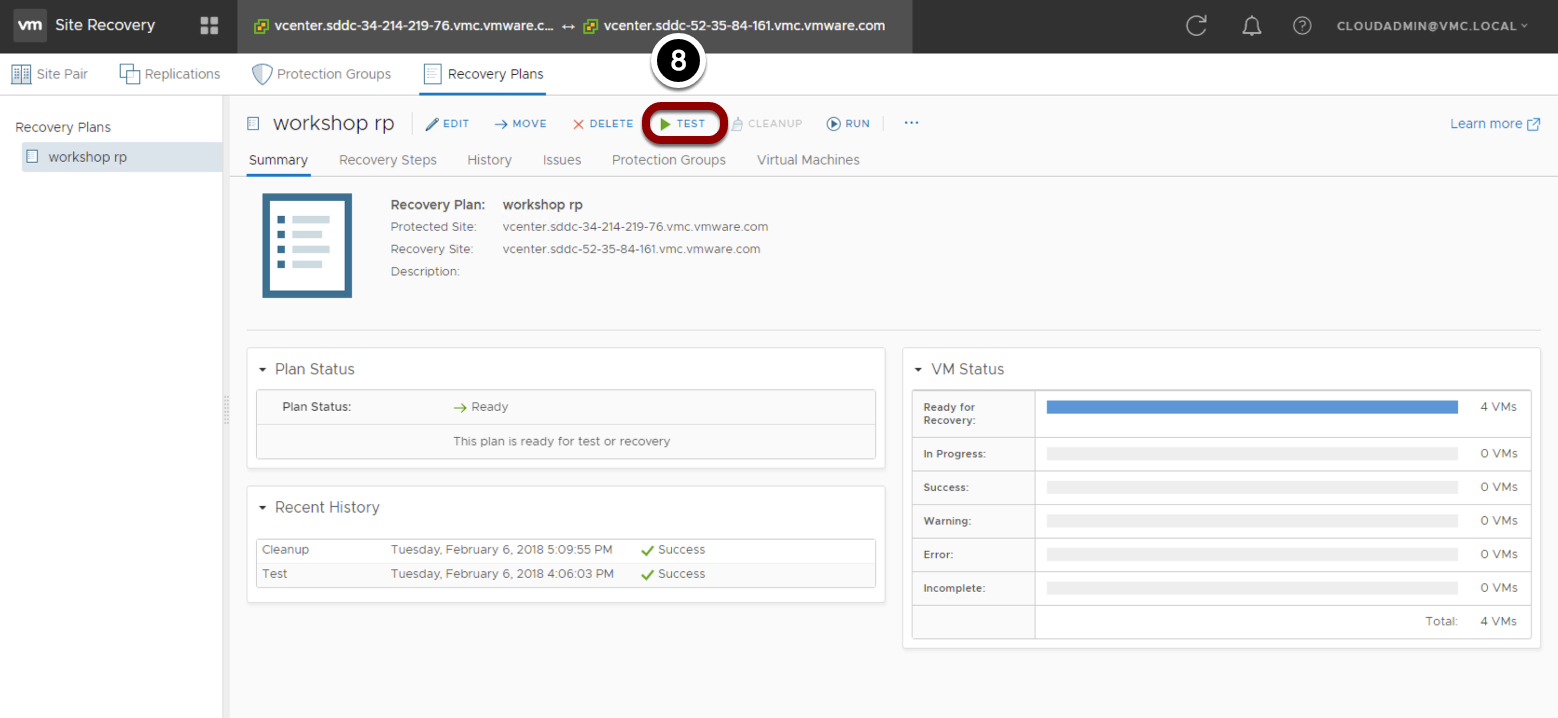Click the MOVE arrow button
1558x718 pixels.
(521, 124)
